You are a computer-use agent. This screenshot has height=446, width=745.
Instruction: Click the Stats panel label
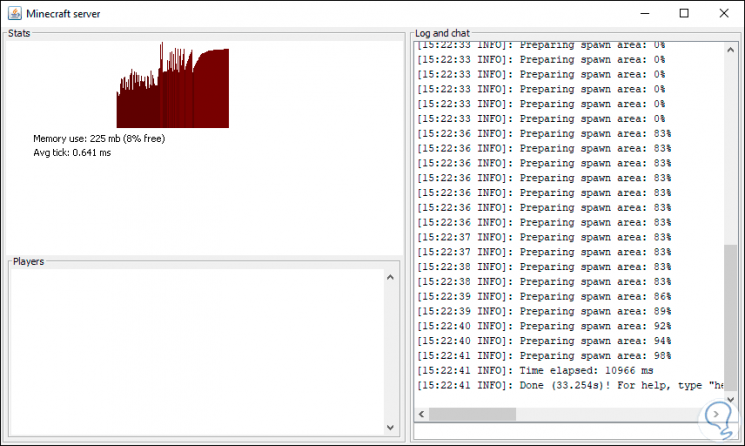click(19, 33)
